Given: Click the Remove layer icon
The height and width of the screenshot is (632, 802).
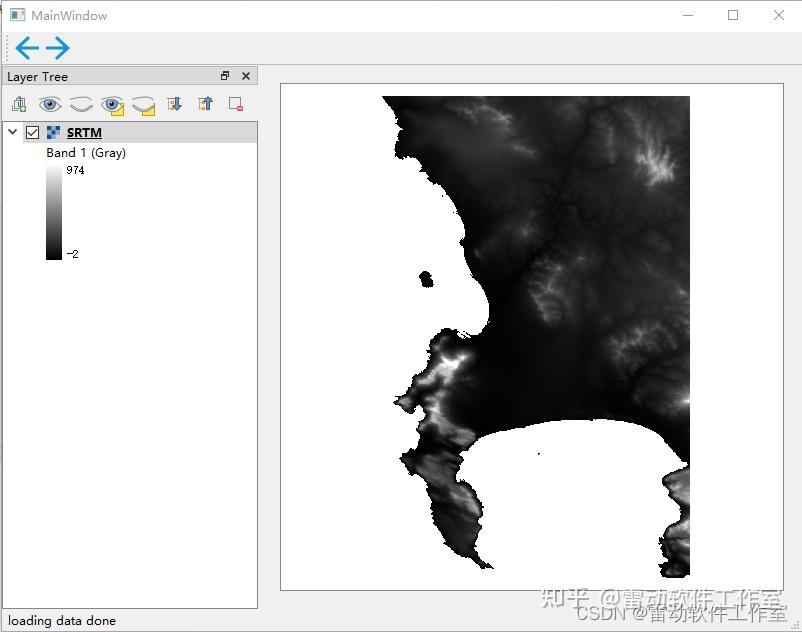Looking at the screenshot, I should coord(236,104).
